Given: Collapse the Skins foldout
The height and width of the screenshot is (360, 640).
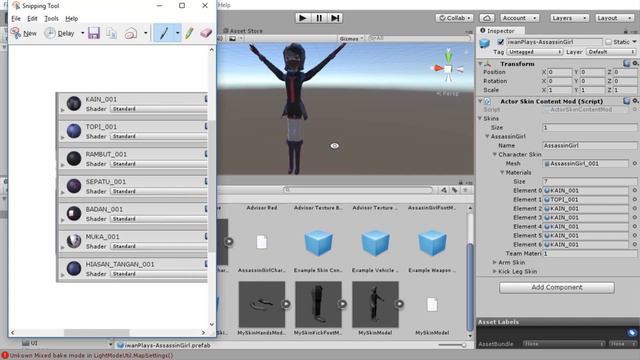Looking at the screenshot, I should (480, 118).
